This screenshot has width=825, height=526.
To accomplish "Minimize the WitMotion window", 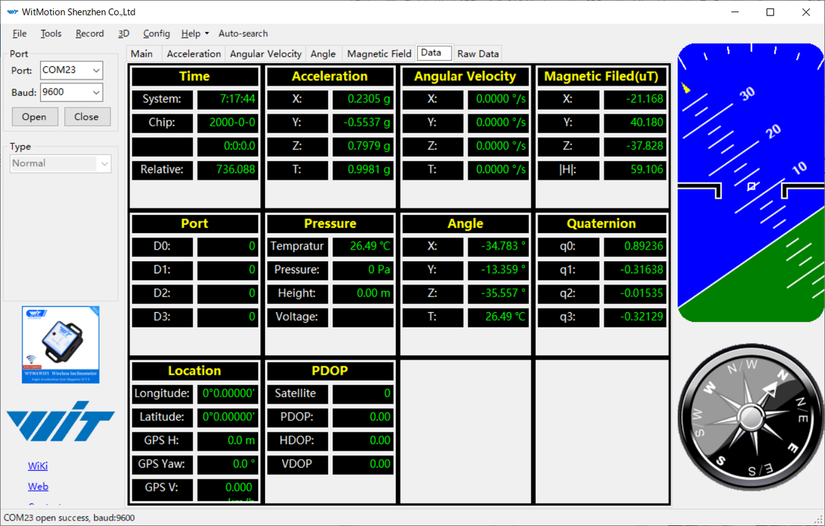I will tap(732, 12).
